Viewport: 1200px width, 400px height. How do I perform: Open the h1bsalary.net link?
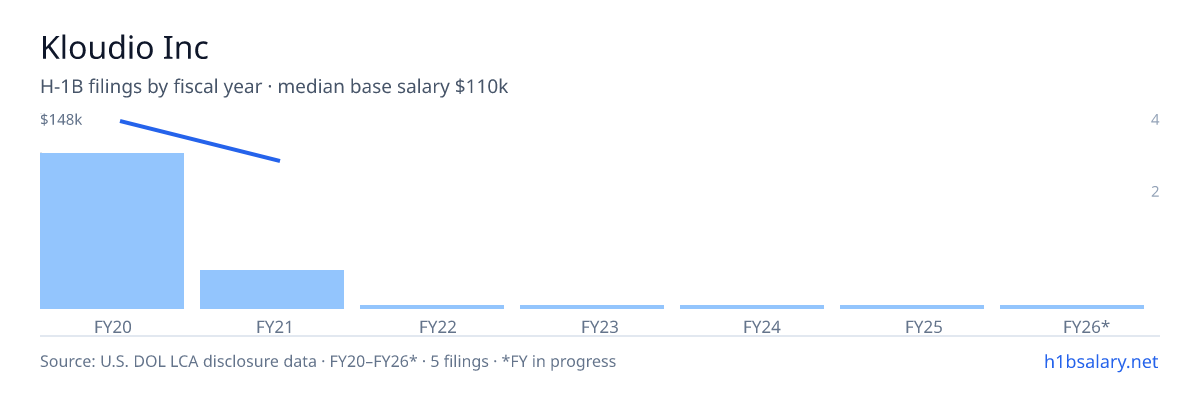(x=1100, y=361)
